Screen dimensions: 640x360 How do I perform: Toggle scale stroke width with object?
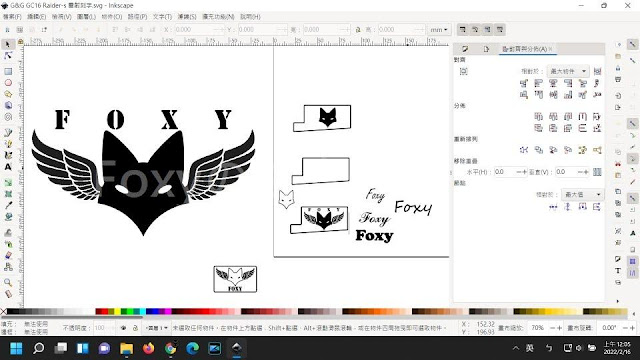[x=462, y=29]
